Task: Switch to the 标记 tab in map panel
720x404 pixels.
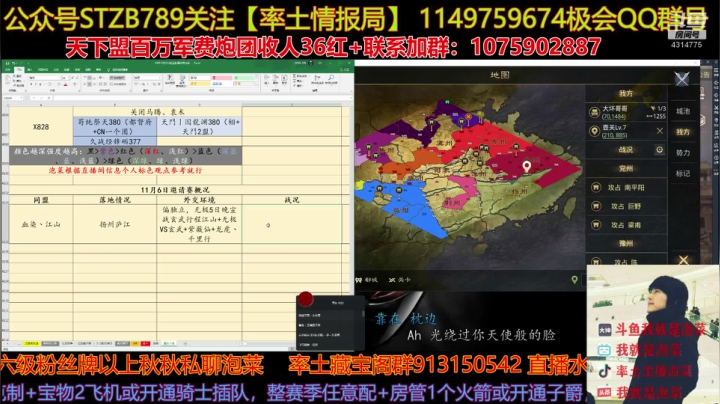Action: click(683, 174)
